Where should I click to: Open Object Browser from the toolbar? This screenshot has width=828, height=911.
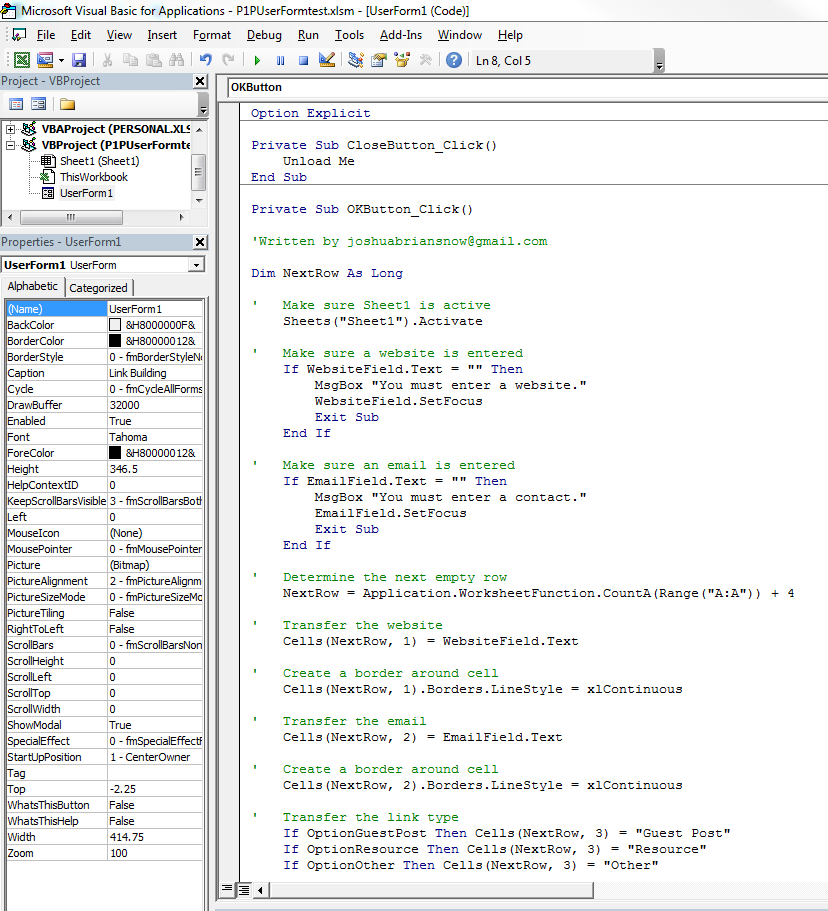coord(403,60)
